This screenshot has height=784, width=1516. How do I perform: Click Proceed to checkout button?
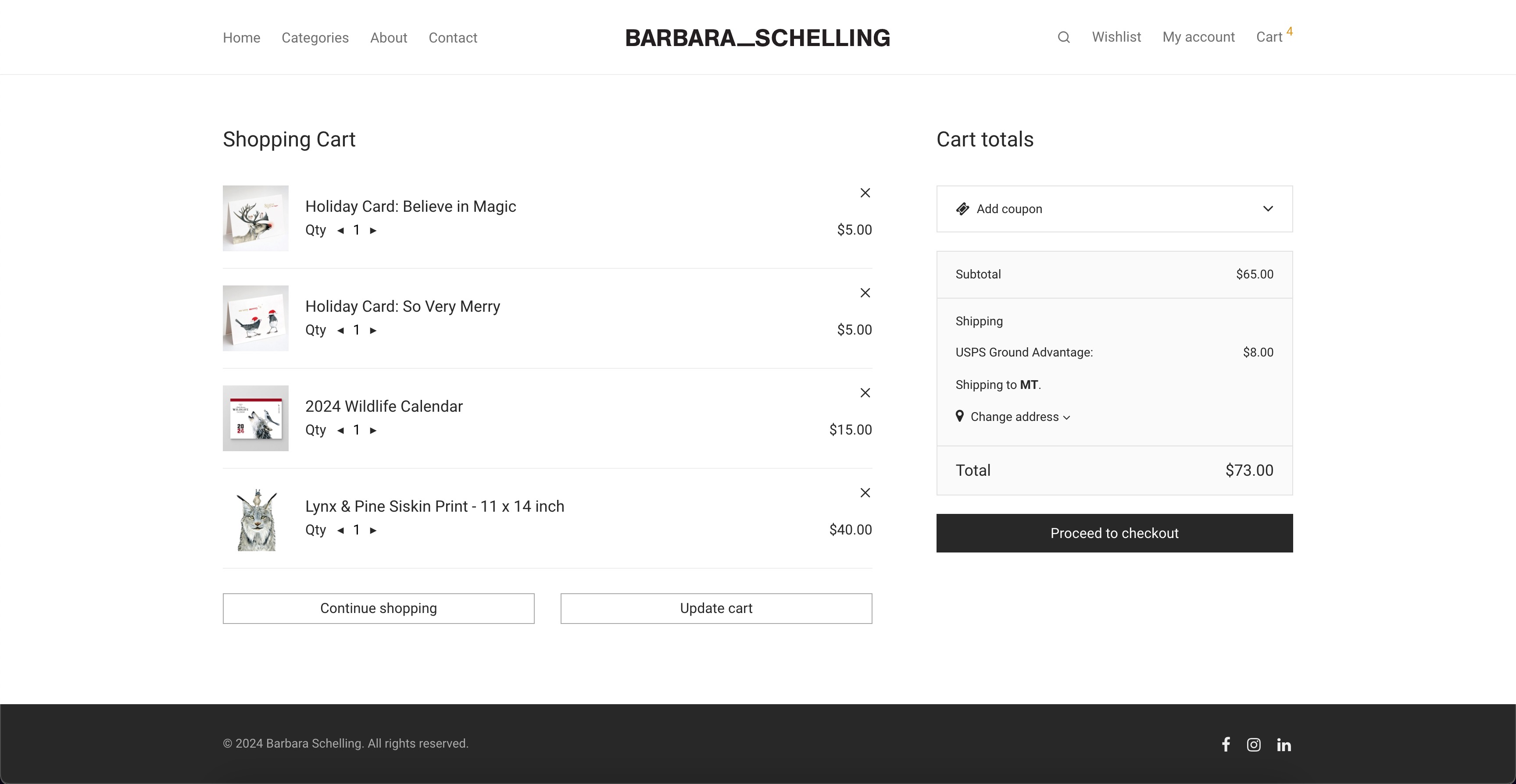(x=1114, y=533)
